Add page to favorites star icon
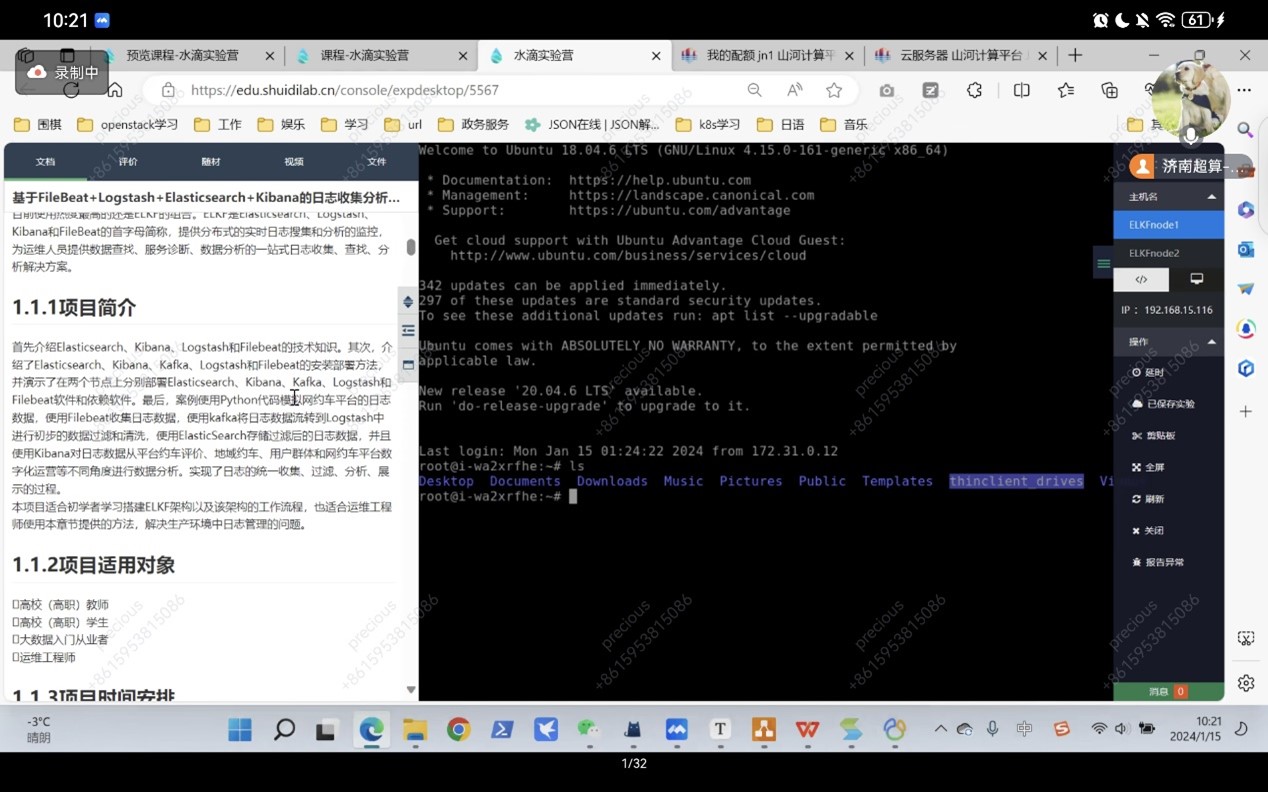The image size is (1268, 792). (834, 90)
